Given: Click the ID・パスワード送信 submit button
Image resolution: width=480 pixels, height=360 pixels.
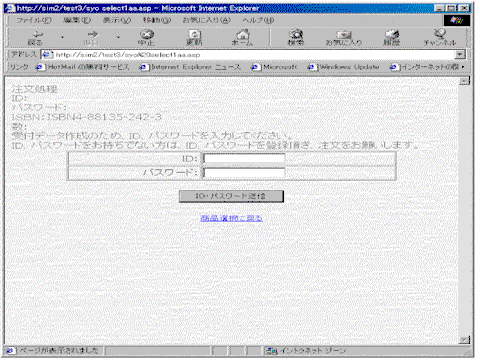Looking at the screenshot, I should point(231,196).
